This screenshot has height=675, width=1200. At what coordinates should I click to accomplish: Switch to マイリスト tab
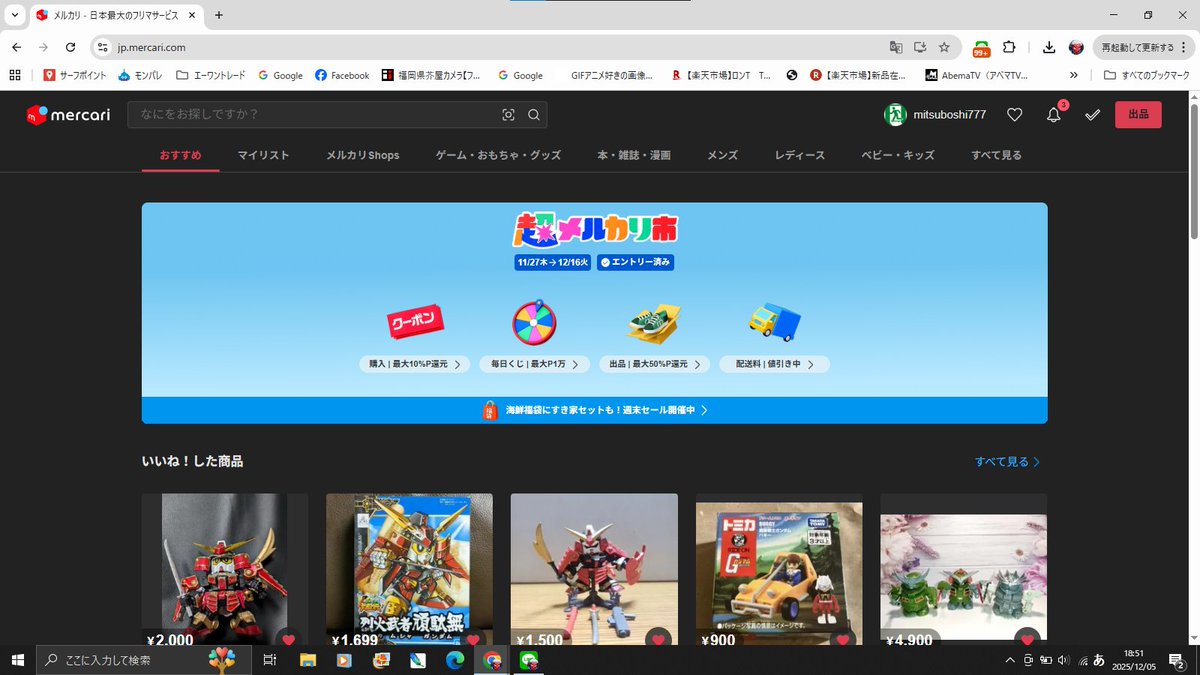[x=263, y=155]
